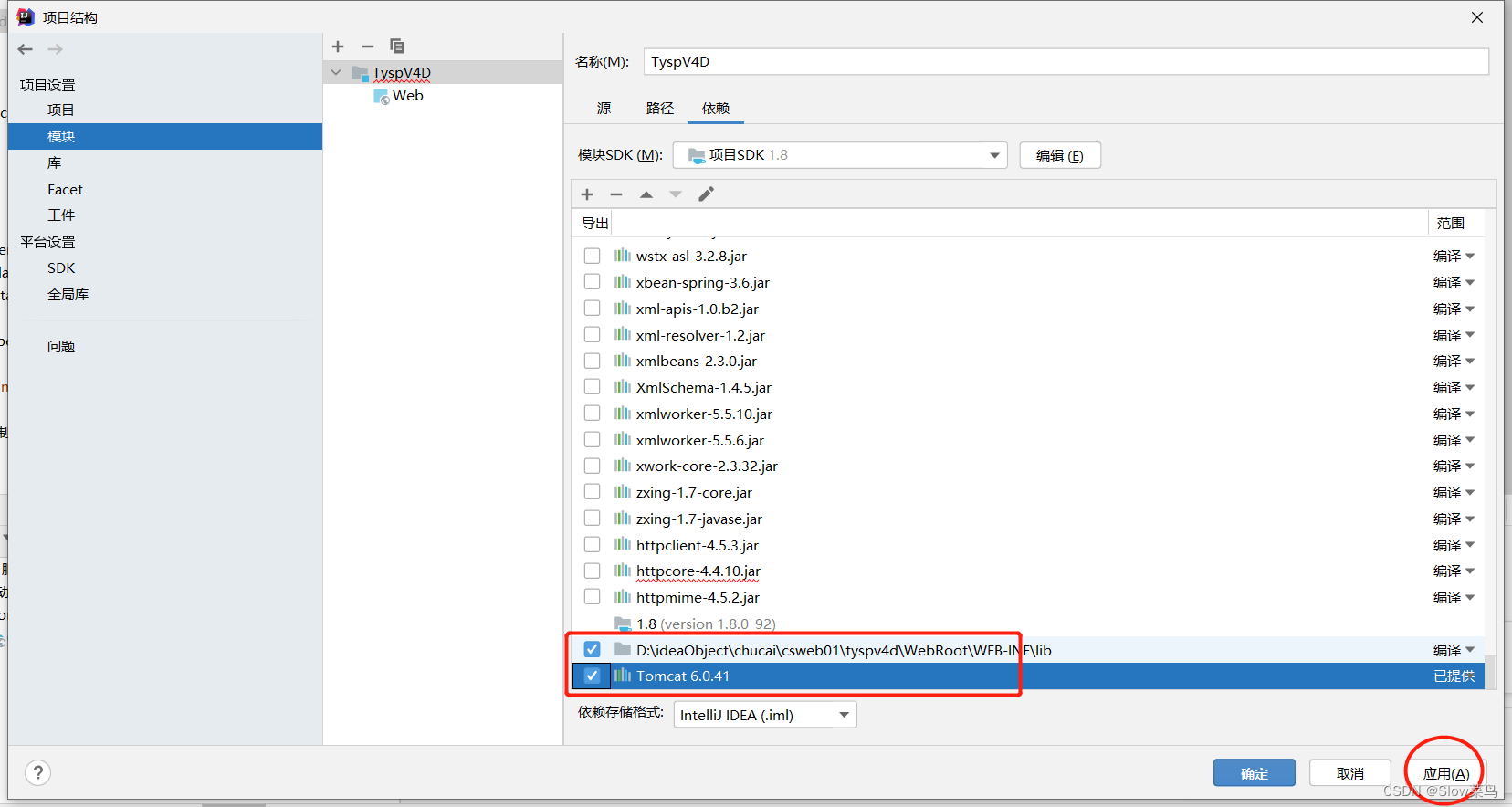Select xmlworker-5.5.6.jar dependency row
The image size is (1512, 807).
point(1028,440)
